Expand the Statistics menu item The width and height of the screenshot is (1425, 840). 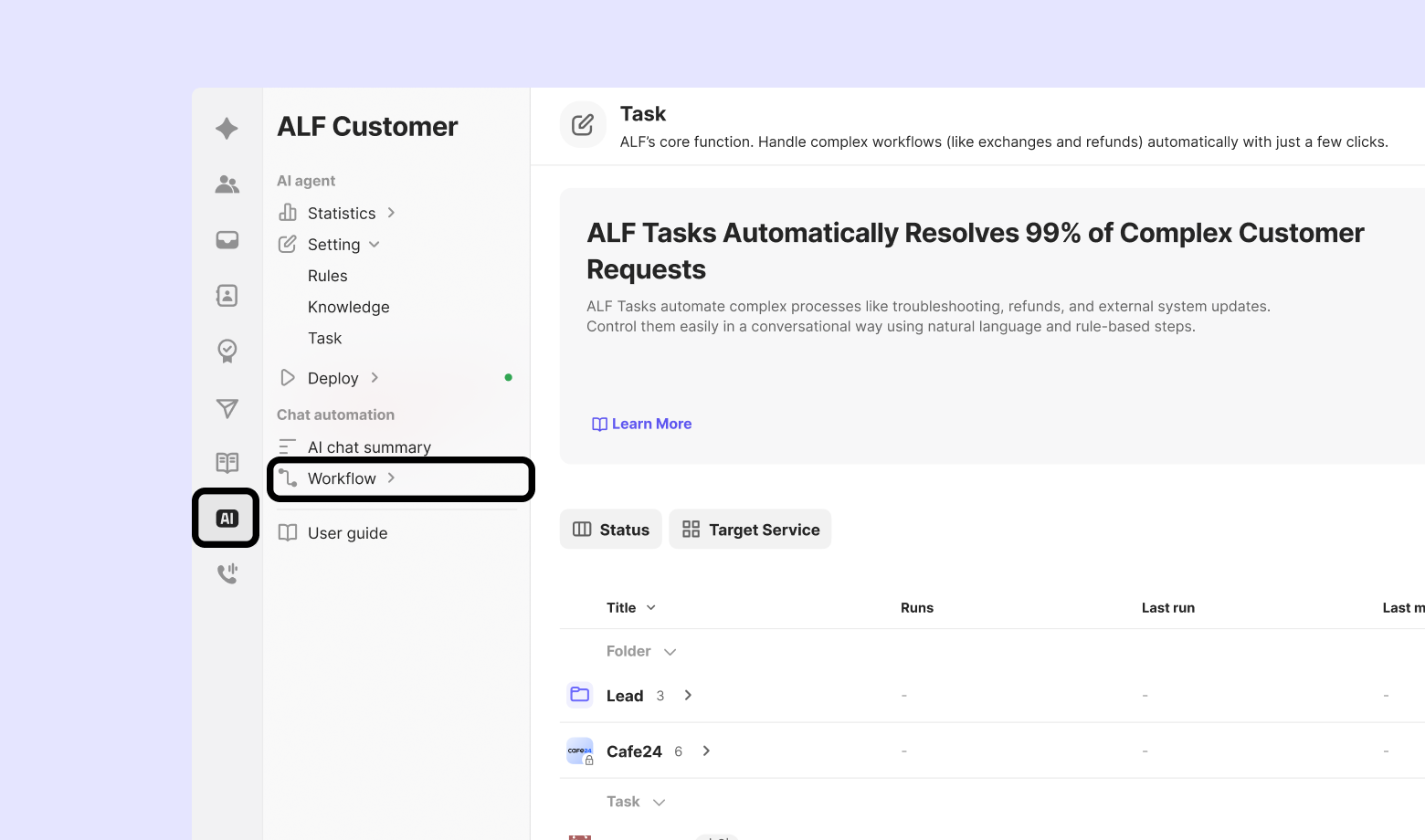point(341,213)
